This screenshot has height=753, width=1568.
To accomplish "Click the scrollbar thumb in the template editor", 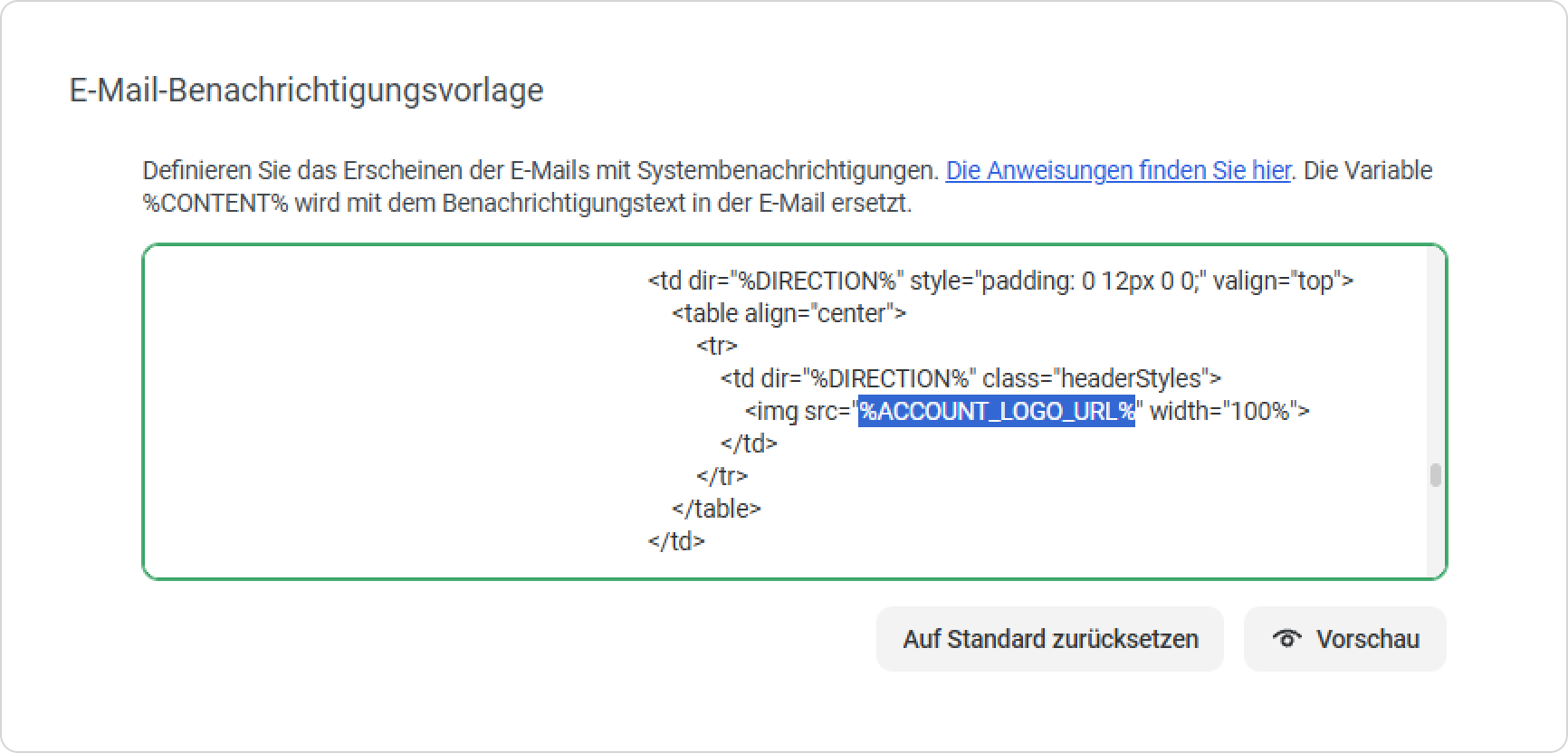I will [x=1435, y=475].
